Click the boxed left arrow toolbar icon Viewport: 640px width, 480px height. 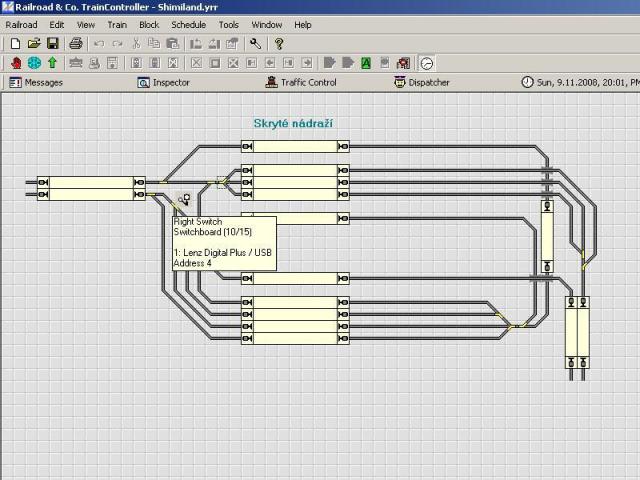click(x=270, y=63)
